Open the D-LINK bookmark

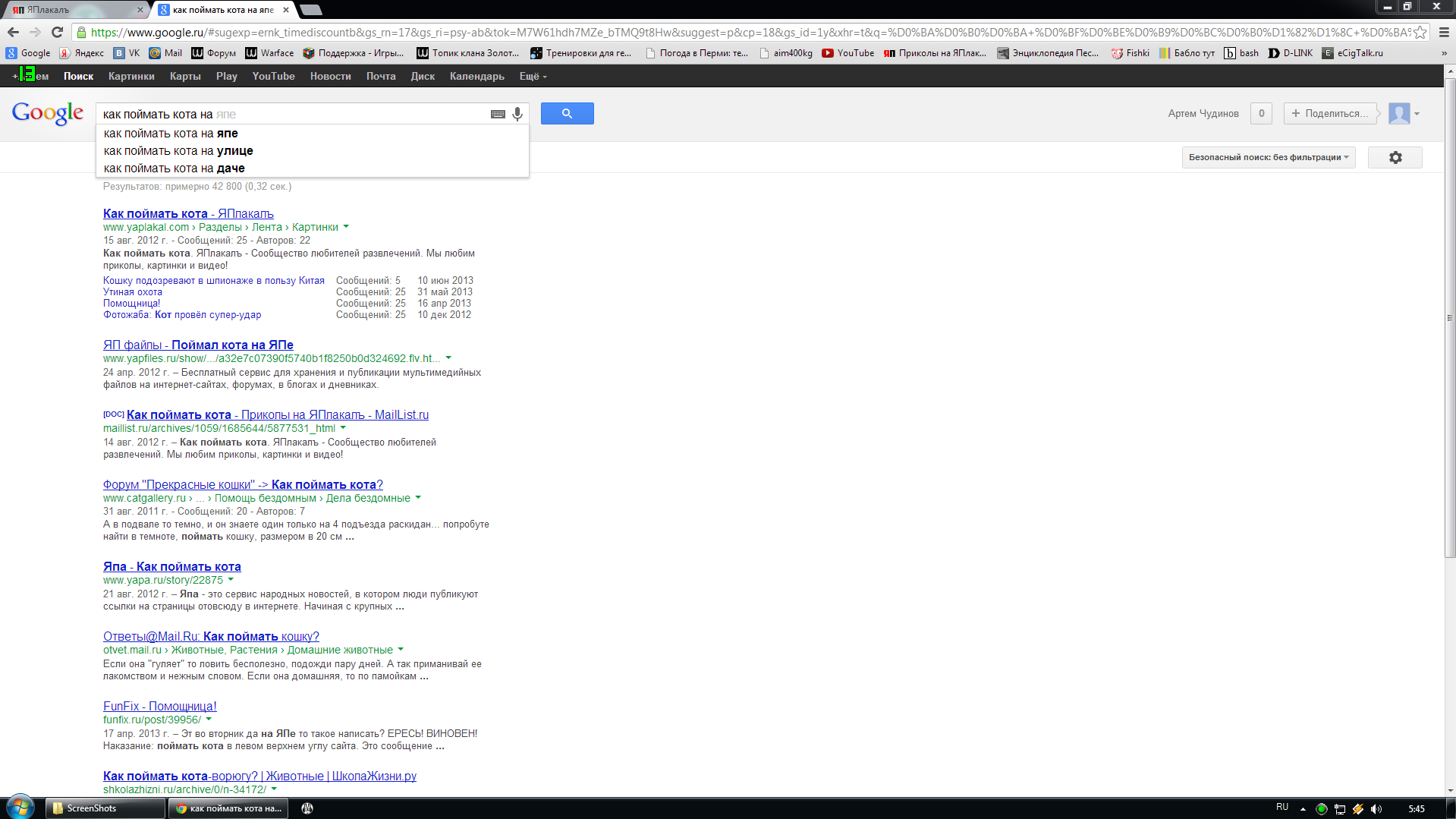(1290, 53)
